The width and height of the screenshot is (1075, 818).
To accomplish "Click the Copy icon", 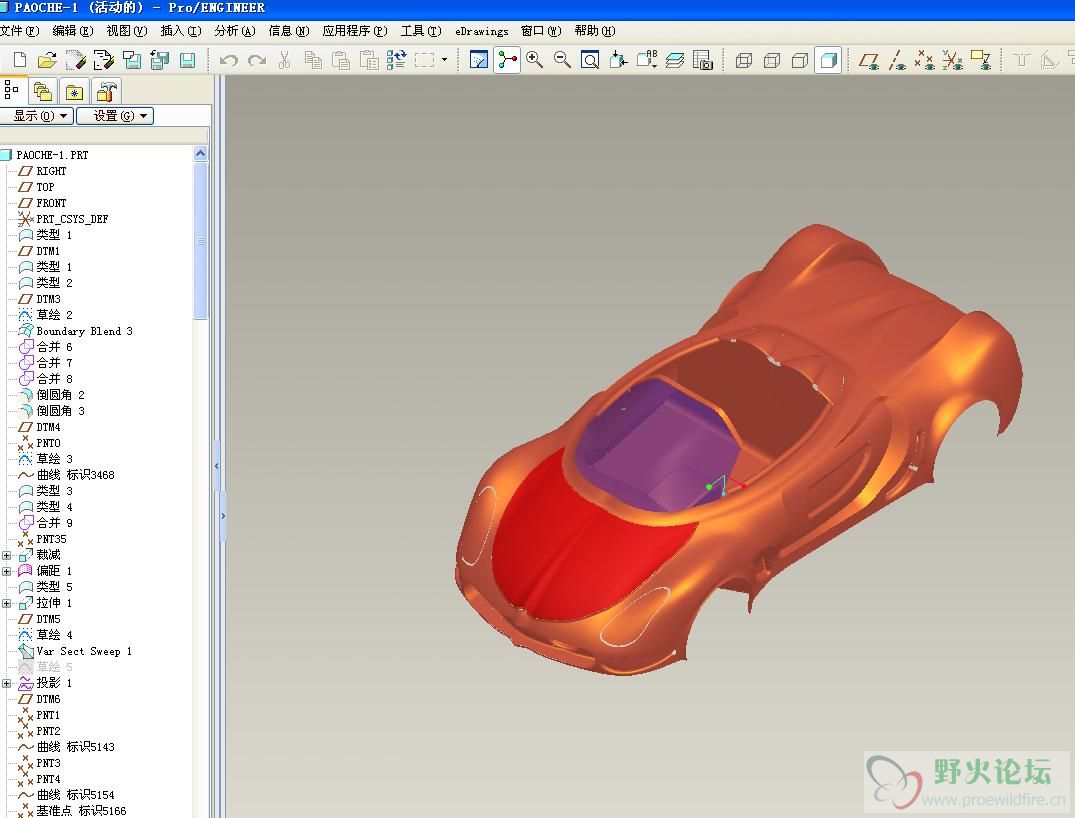I will 313,60.
